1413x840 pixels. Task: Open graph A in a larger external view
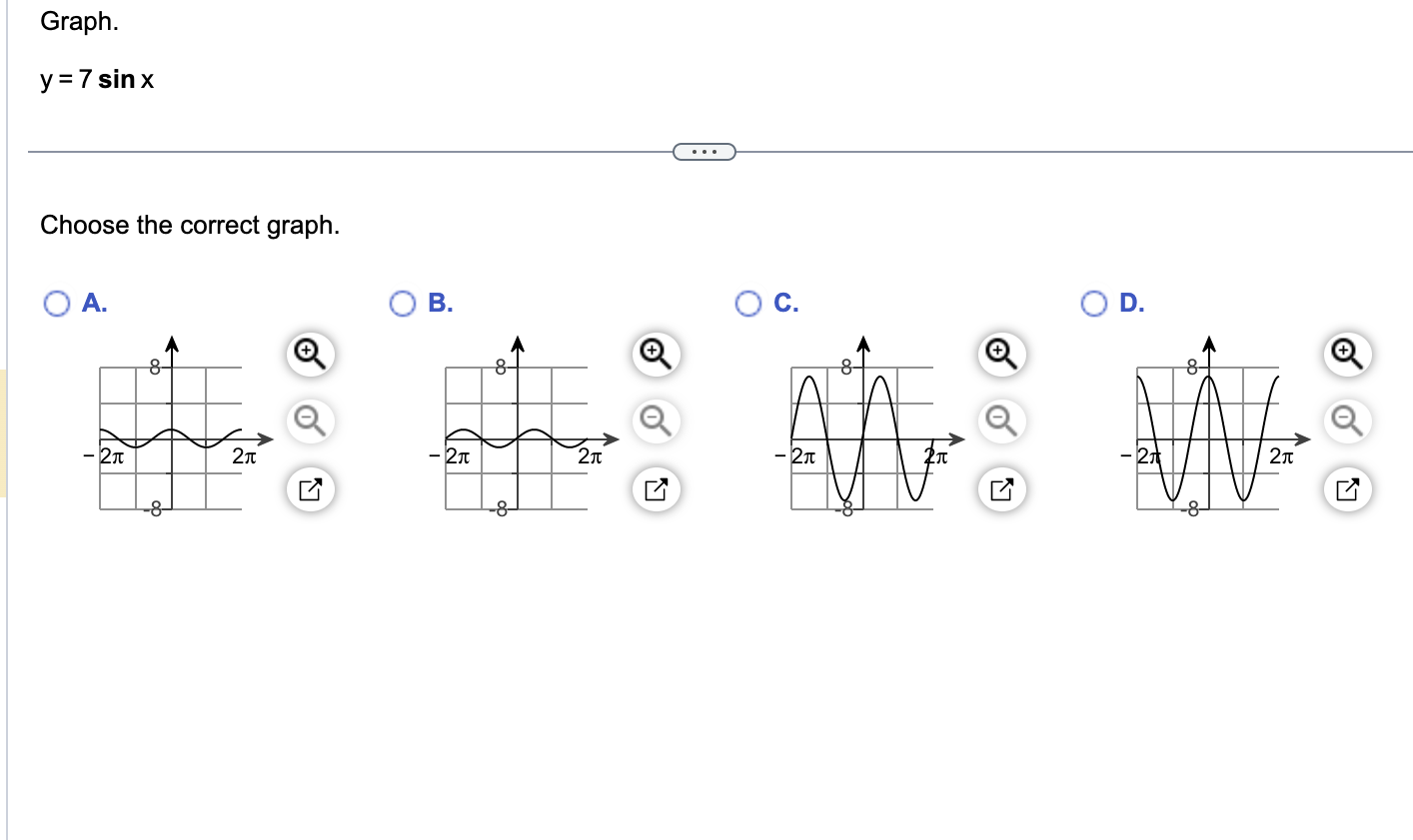click(x=309, y=489)
